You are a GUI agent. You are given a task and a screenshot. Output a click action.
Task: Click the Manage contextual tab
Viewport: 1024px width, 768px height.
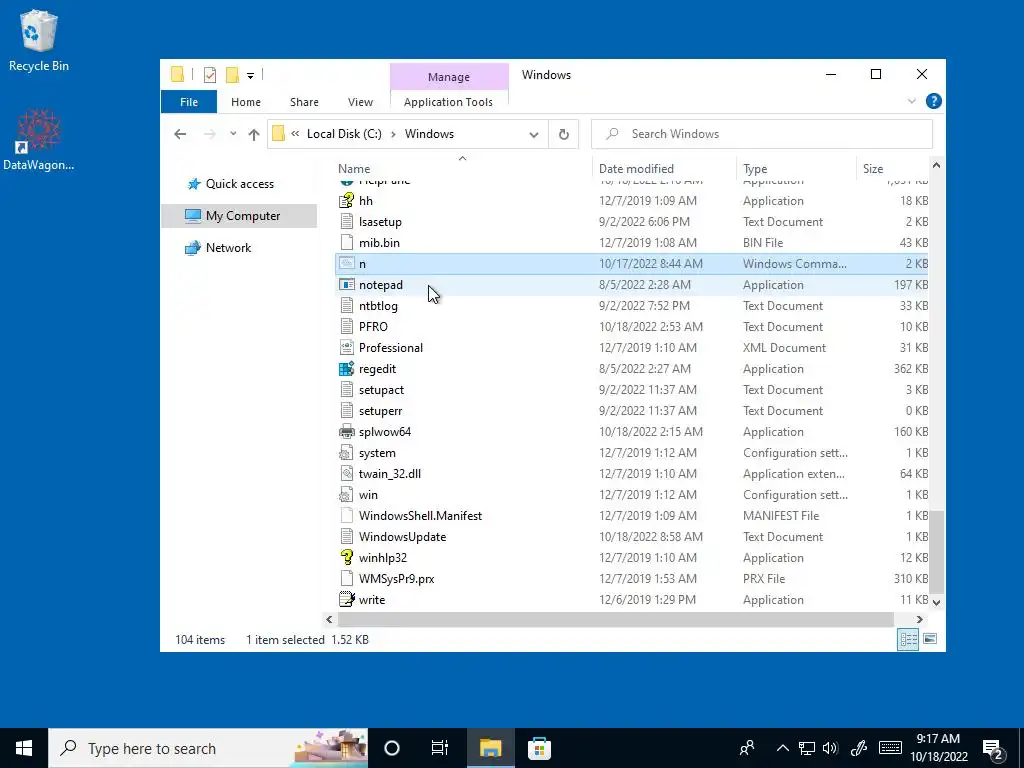coord(449,77)
